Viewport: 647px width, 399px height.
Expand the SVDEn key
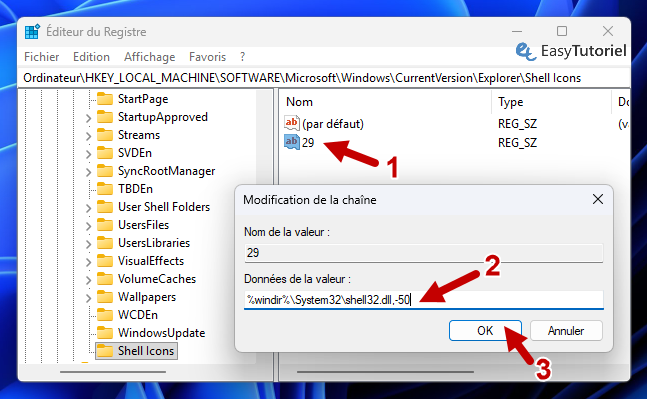click(x=88, y=154)
